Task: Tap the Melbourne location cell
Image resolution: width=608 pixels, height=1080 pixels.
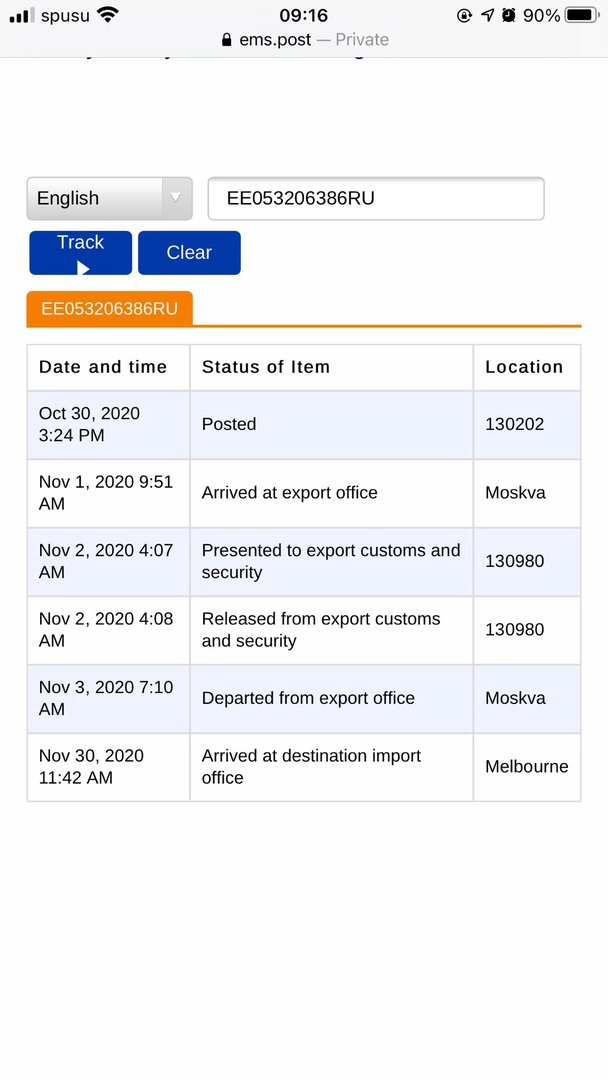Action: [526, 767]
